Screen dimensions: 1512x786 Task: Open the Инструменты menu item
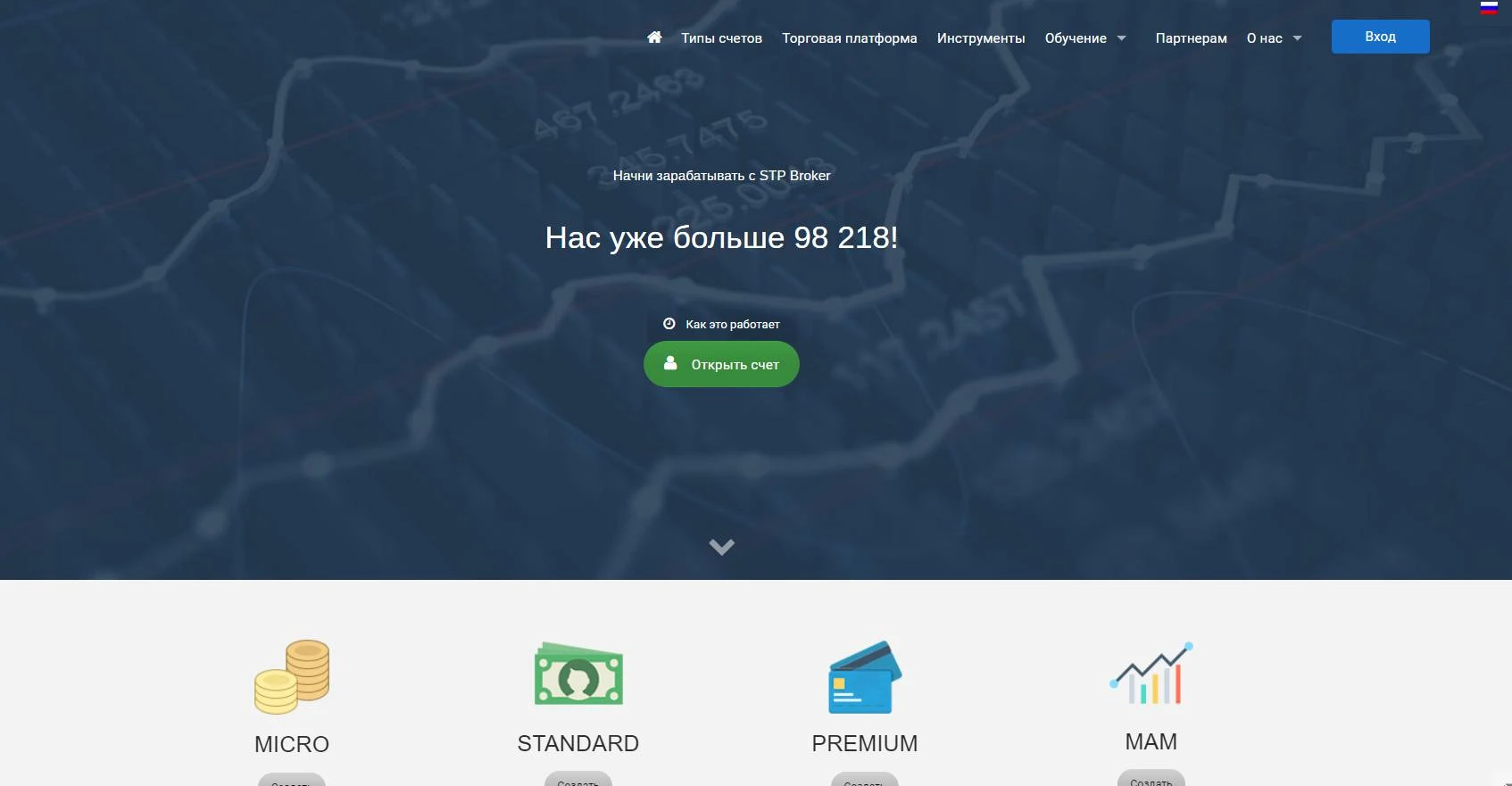coord(981,38)
